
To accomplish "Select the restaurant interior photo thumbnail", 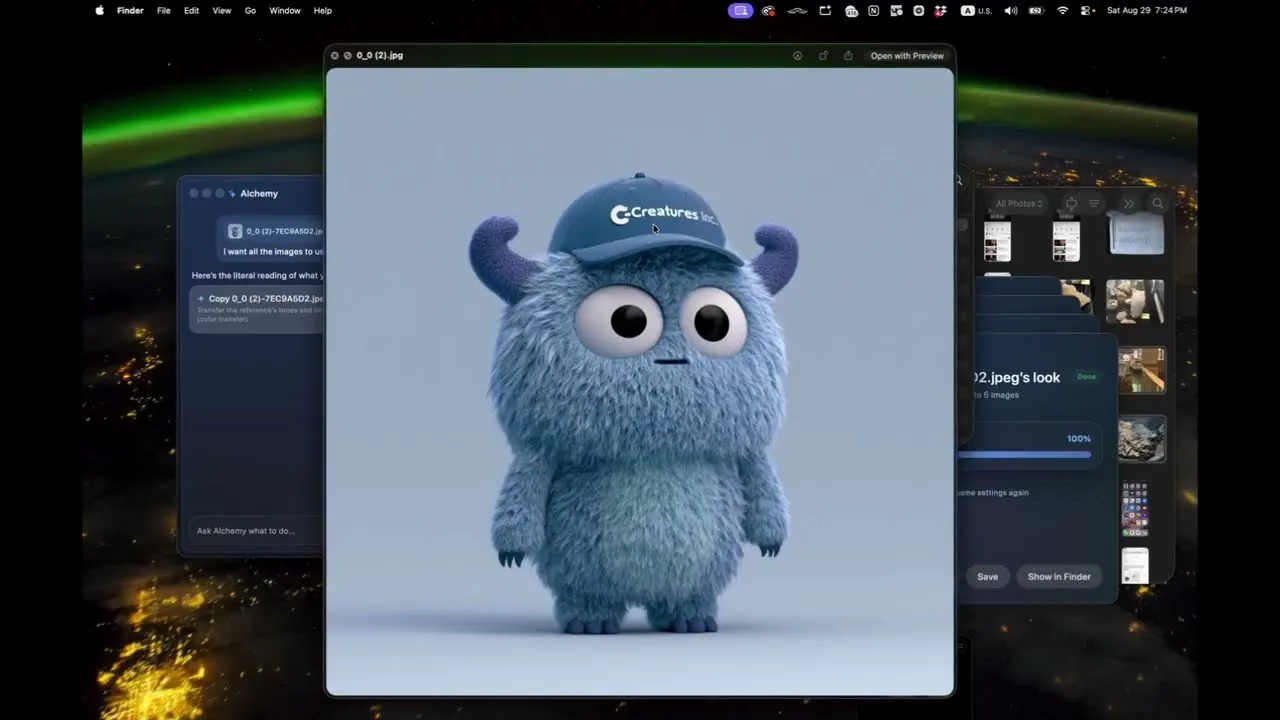I will coord(1142,370).
